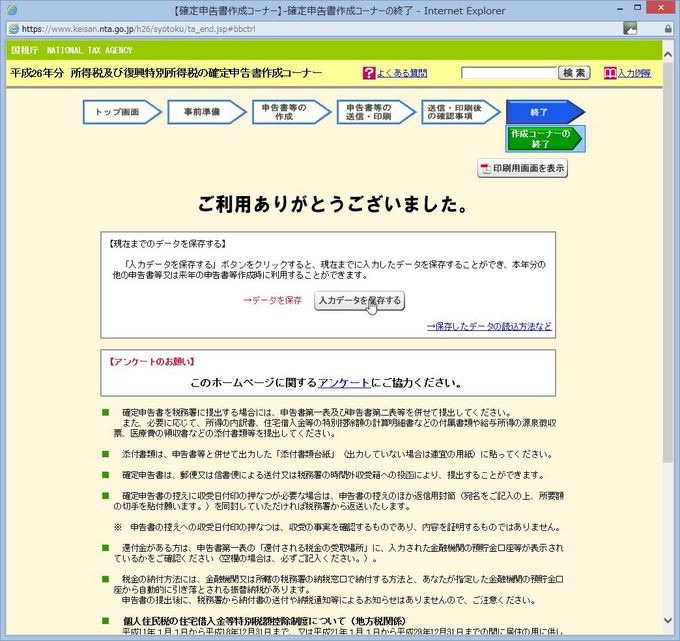
Task: Click the Internet Explorer globe icon in title bar
Action: pyautogui.click(x=12, y=9)
